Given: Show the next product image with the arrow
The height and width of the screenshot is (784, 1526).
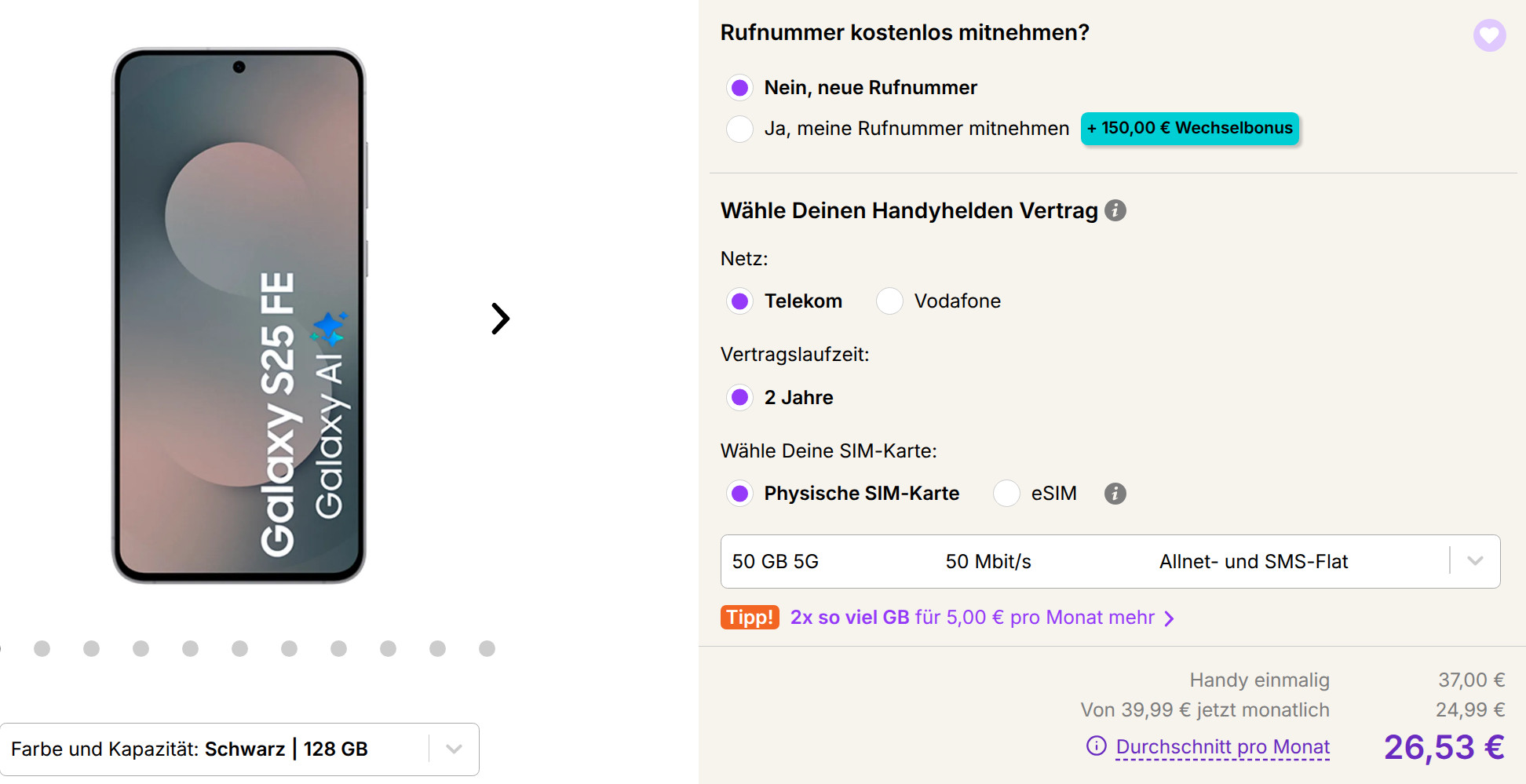Looking at the screenshot, I should pos(498,319).
